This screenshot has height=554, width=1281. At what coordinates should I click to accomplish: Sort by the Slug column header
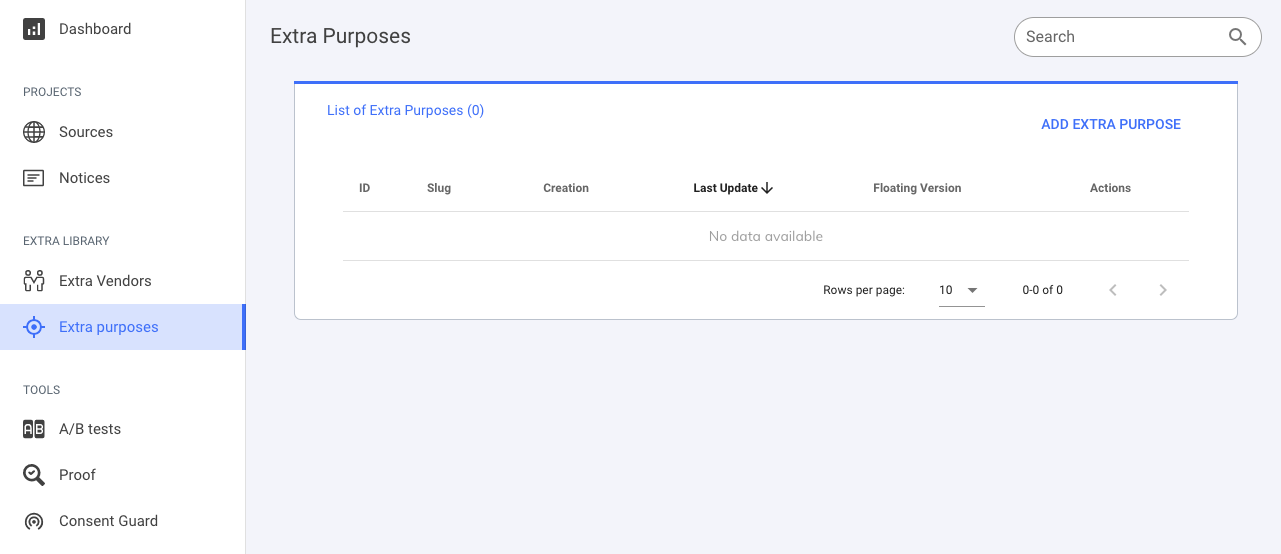tap(438, 188)
